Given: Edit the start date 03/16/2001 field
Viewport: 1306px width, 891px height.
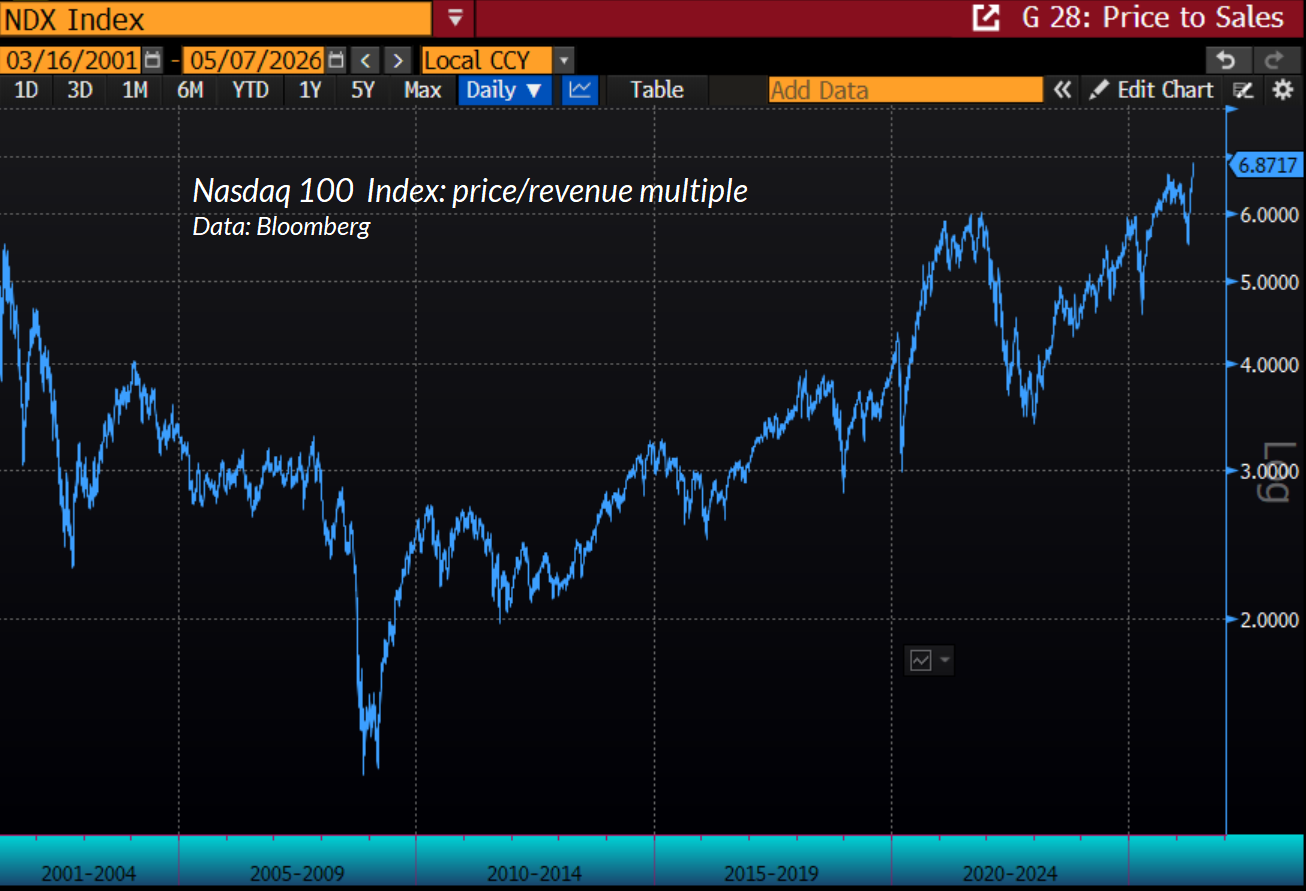Looking at the screenshot, I should [x=70, y=60].
